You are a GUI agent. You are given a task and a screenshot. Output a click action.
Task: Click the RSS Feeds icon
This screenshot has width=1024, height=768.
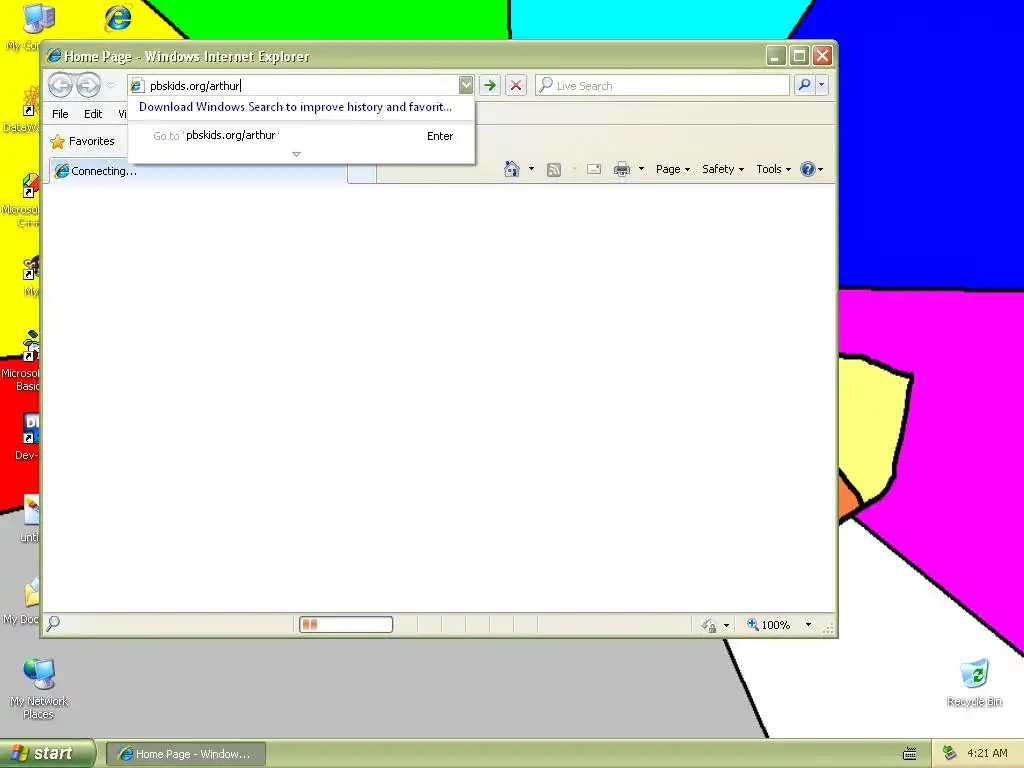554,170
